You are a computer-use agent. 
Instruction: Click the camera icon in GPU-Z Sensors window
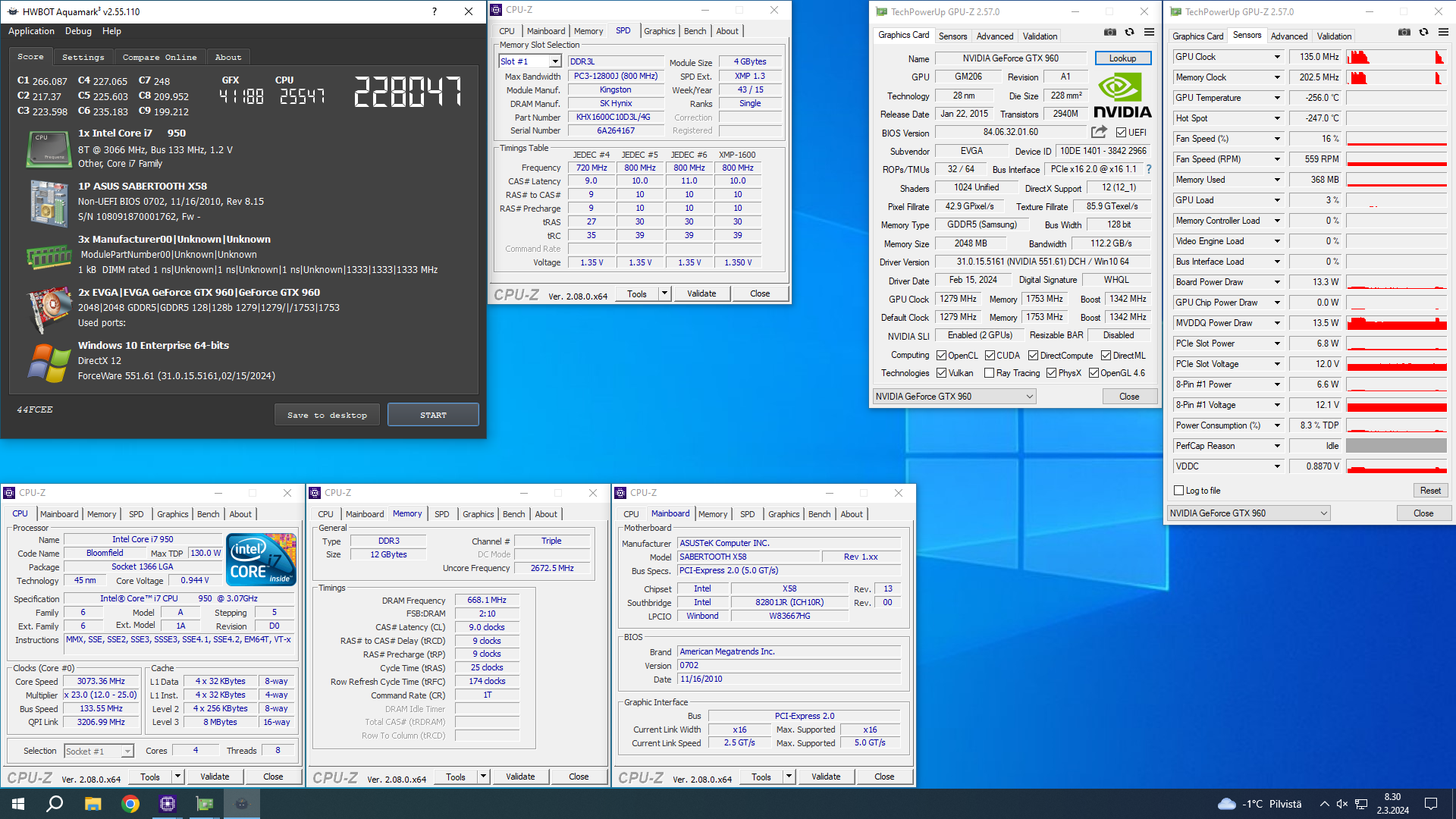1404,32
